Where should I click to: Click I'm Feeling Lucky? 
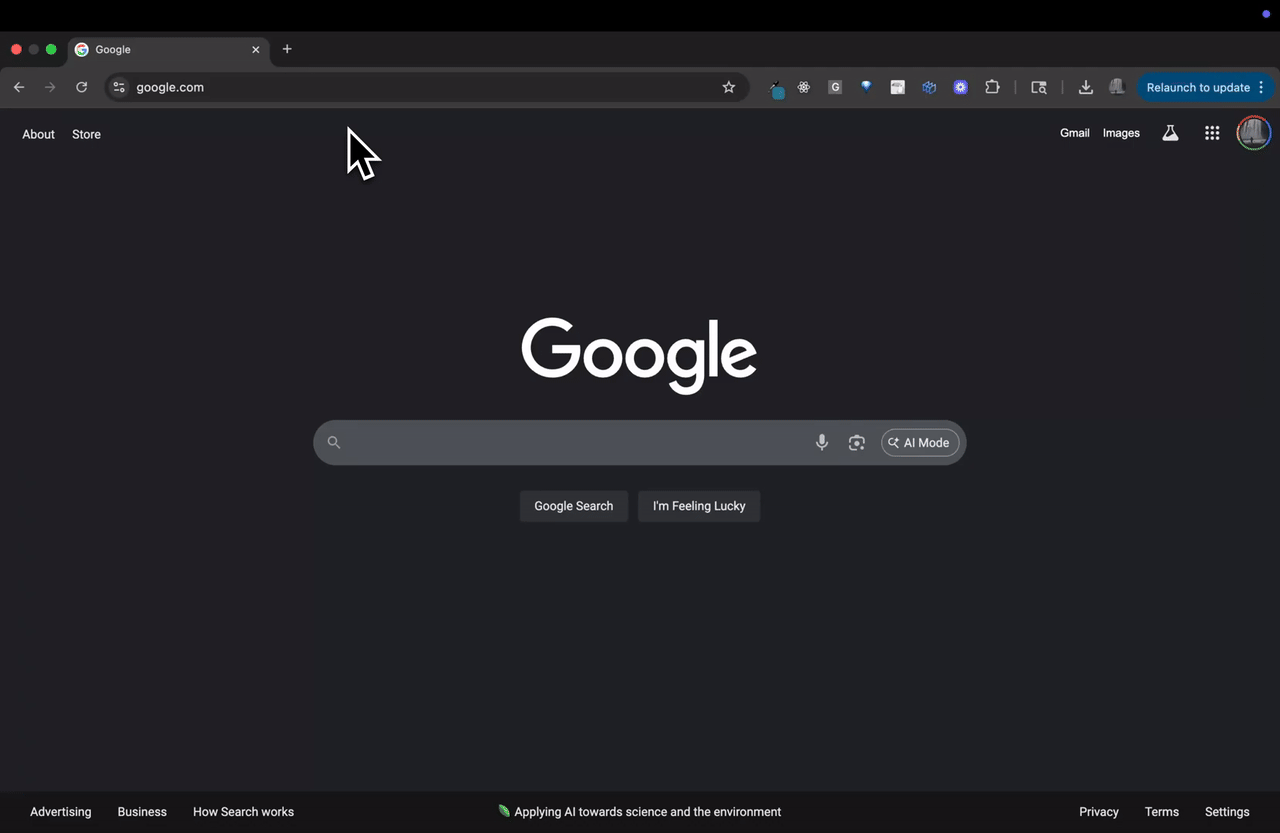pos(699,506)
